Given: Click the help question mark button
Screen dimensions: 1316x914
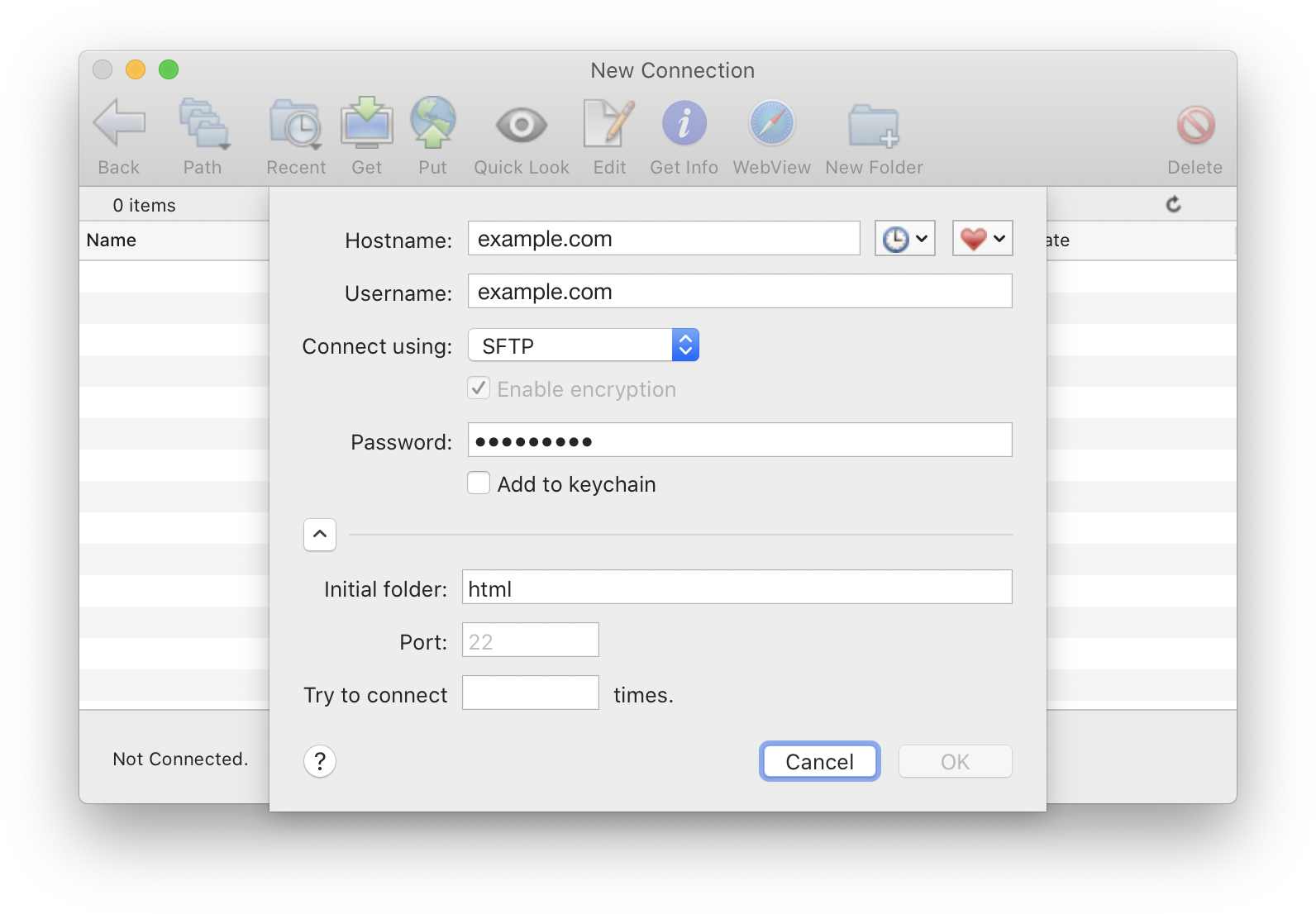Looking at the screenshot, I should 320,761.
